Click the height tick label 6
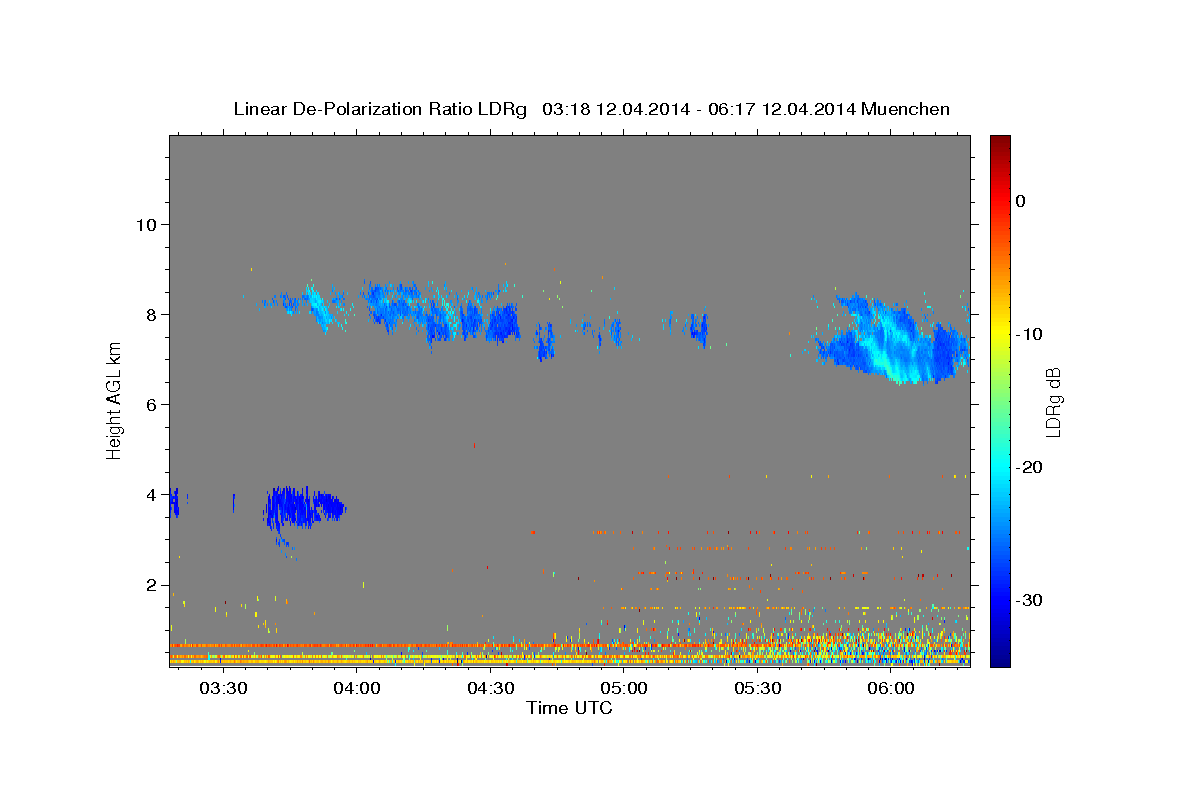The width and height of the screenshot is (1200, 800). pyautogui.click(x=150, y=404)
